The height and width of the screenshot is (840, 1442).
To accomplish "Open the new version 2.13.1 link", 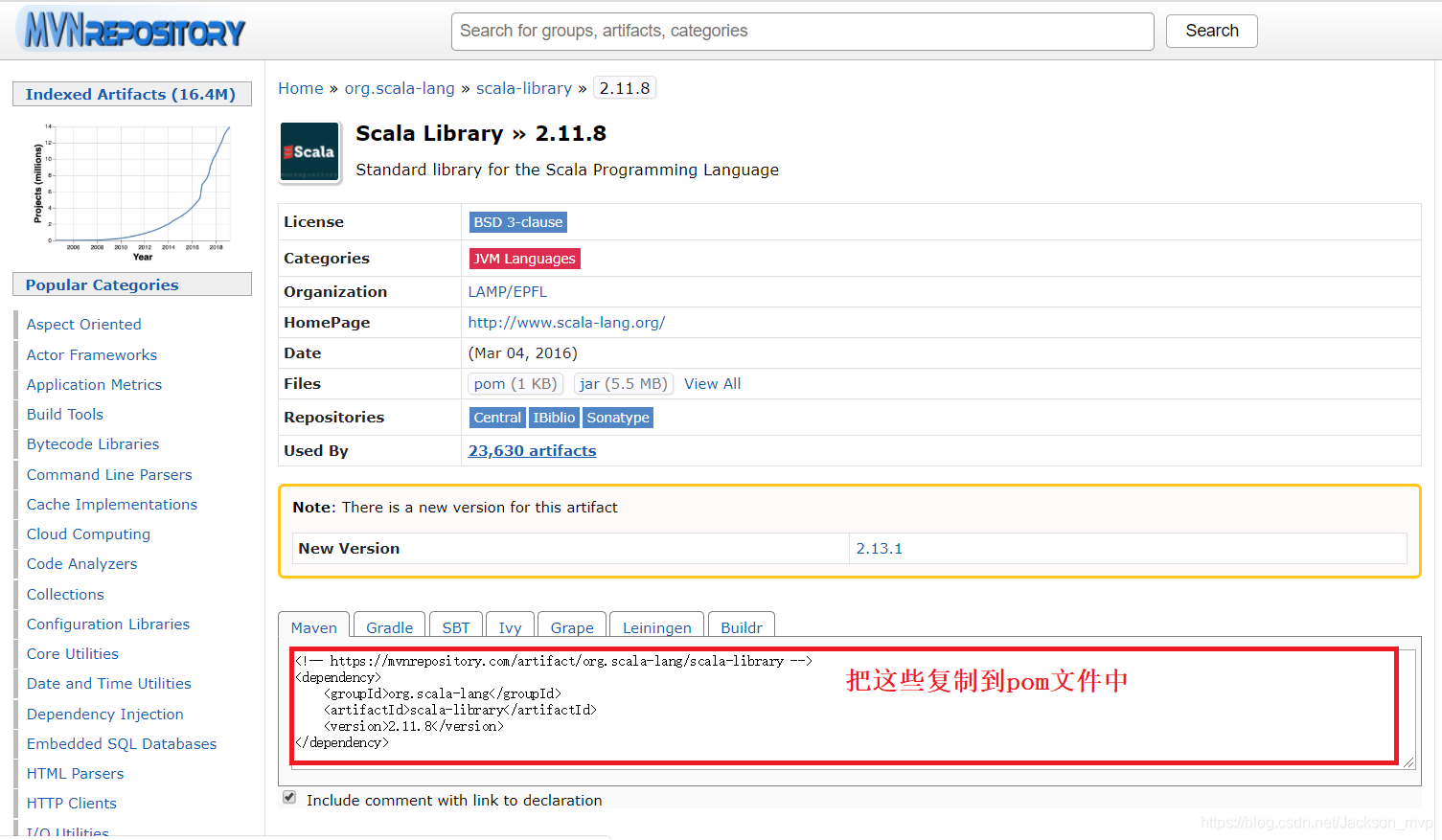I will tap(880, 549).
